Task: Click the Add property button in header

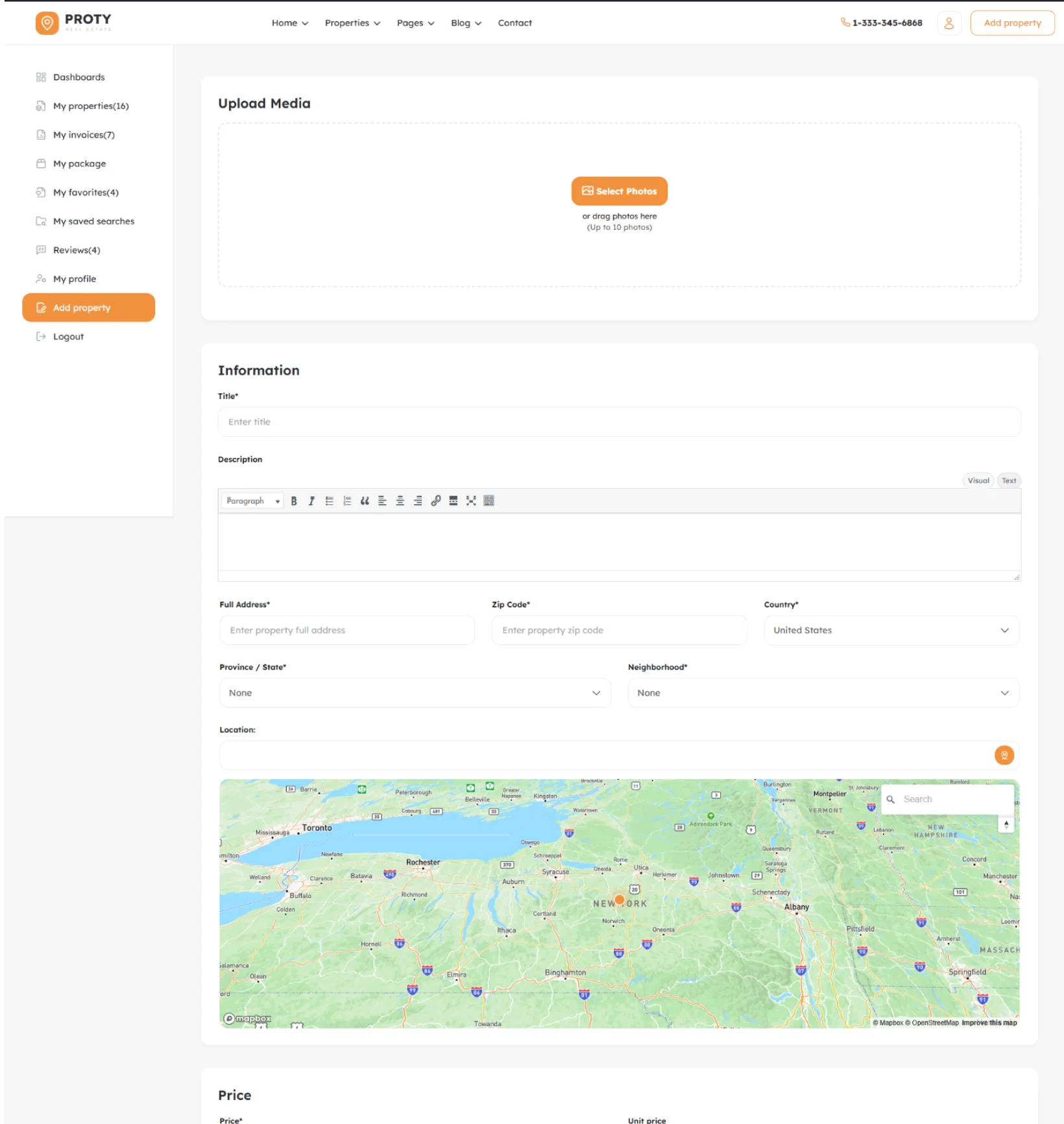Action: tap(1011, 23)
